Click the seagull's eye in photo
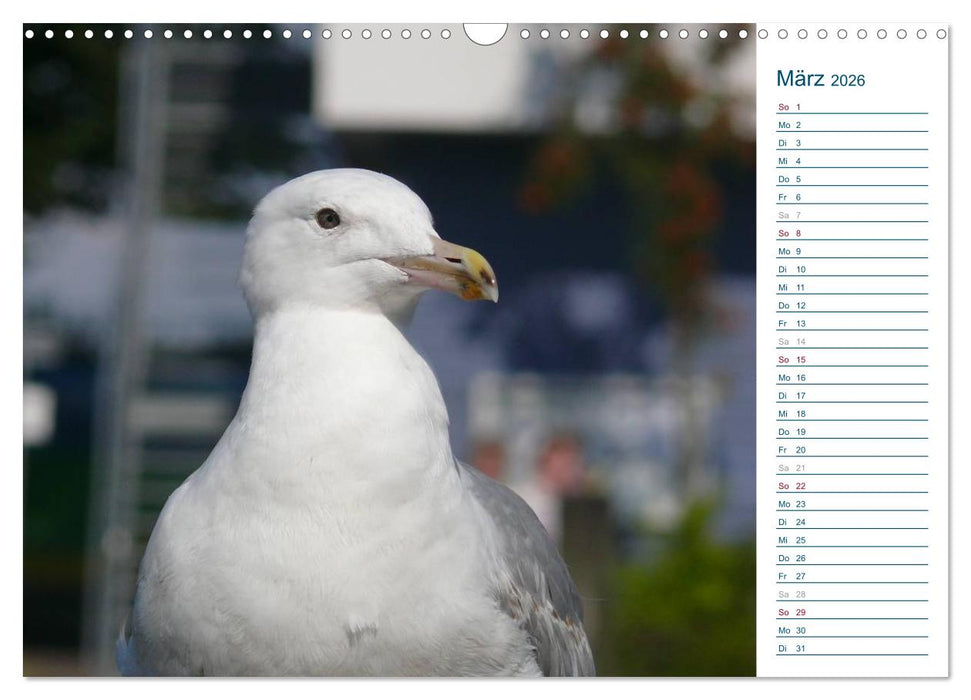The height and width of the screenshot is (700, 971). 328,218
